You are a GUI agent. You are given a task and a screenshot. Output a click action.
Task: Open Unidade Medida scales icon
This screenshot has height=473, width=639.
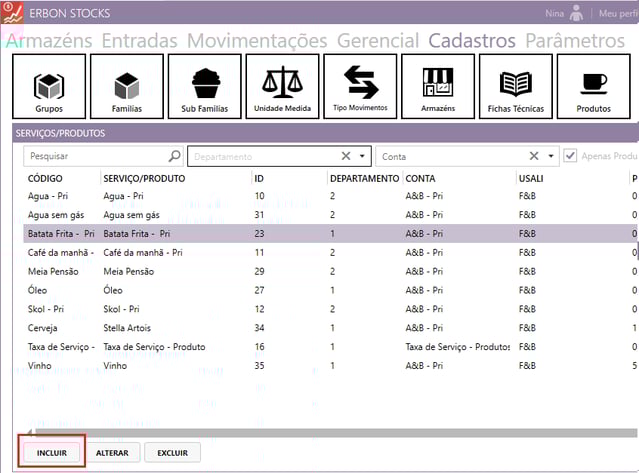(x=282, y=86)
